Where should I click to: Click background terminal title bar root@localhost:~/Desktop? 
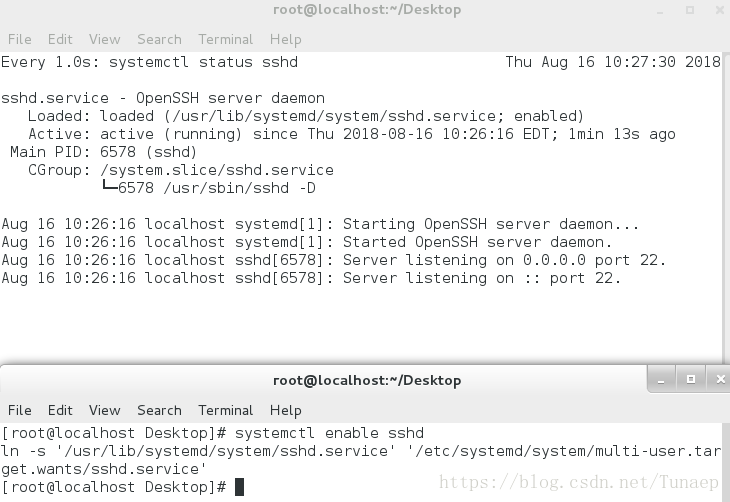367,10
